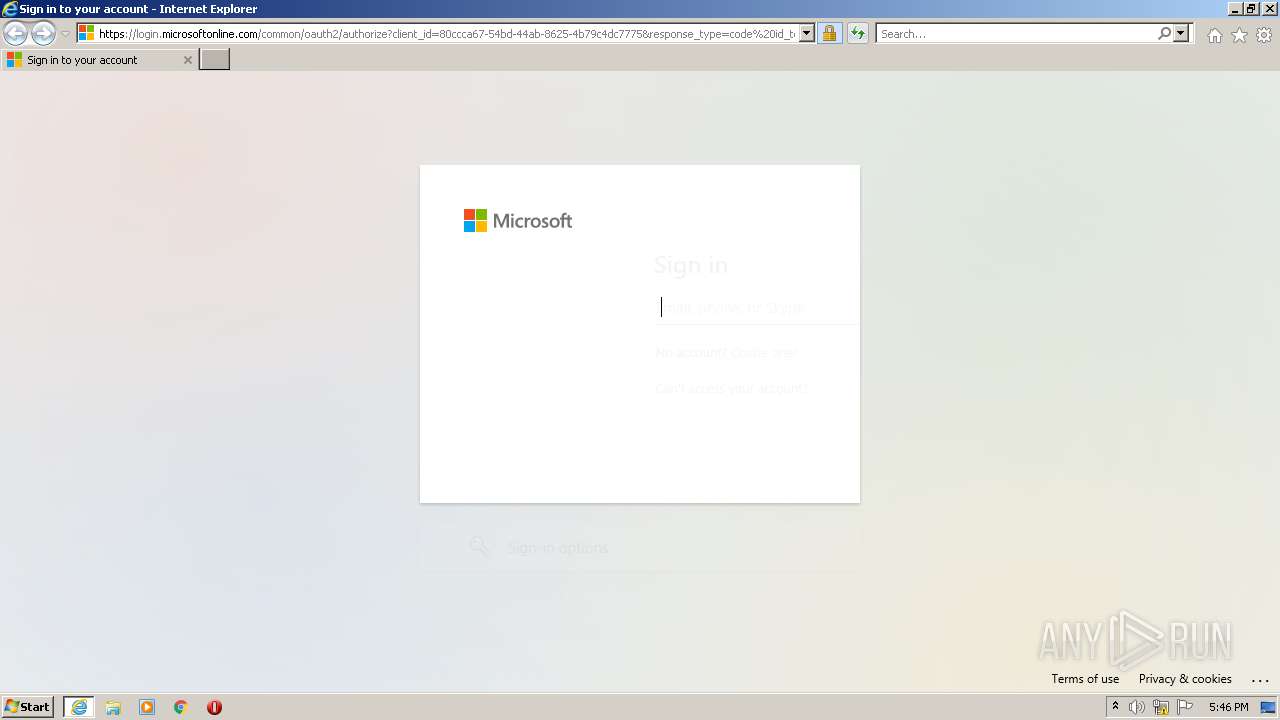The height and width of the screenshot is (720, 1280).
Task: Close the 'Sign in to your account' tab
Action: [187, 60]
